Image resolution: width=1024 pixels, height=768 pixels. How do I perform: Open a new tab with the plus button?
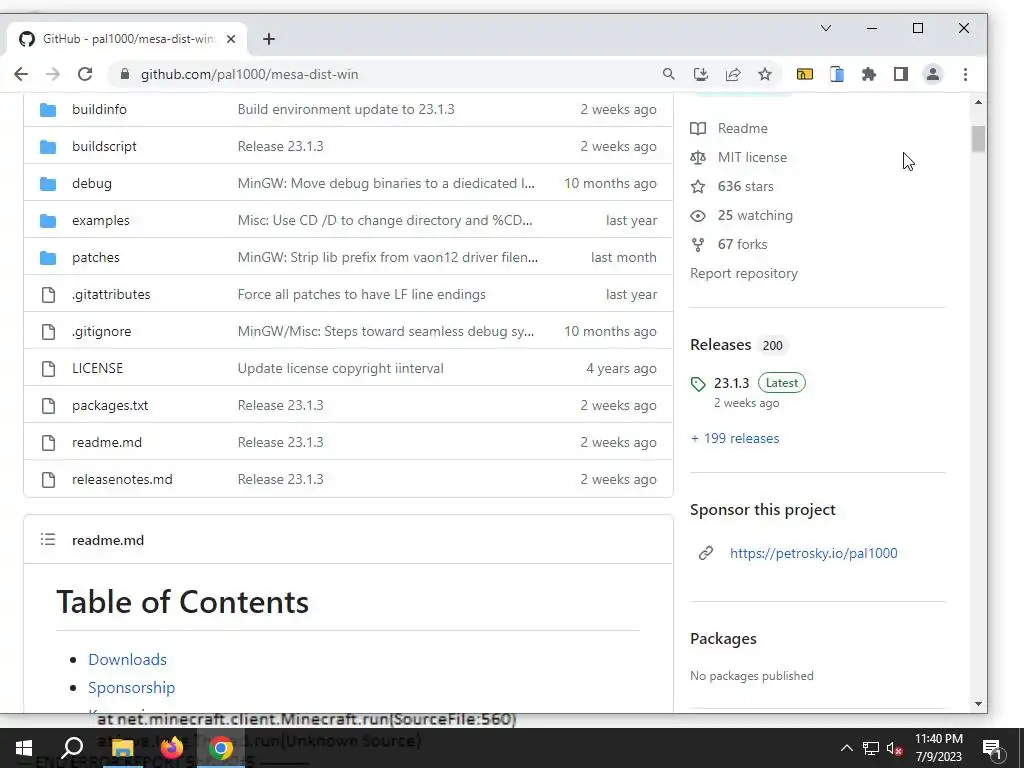point(268,39)
